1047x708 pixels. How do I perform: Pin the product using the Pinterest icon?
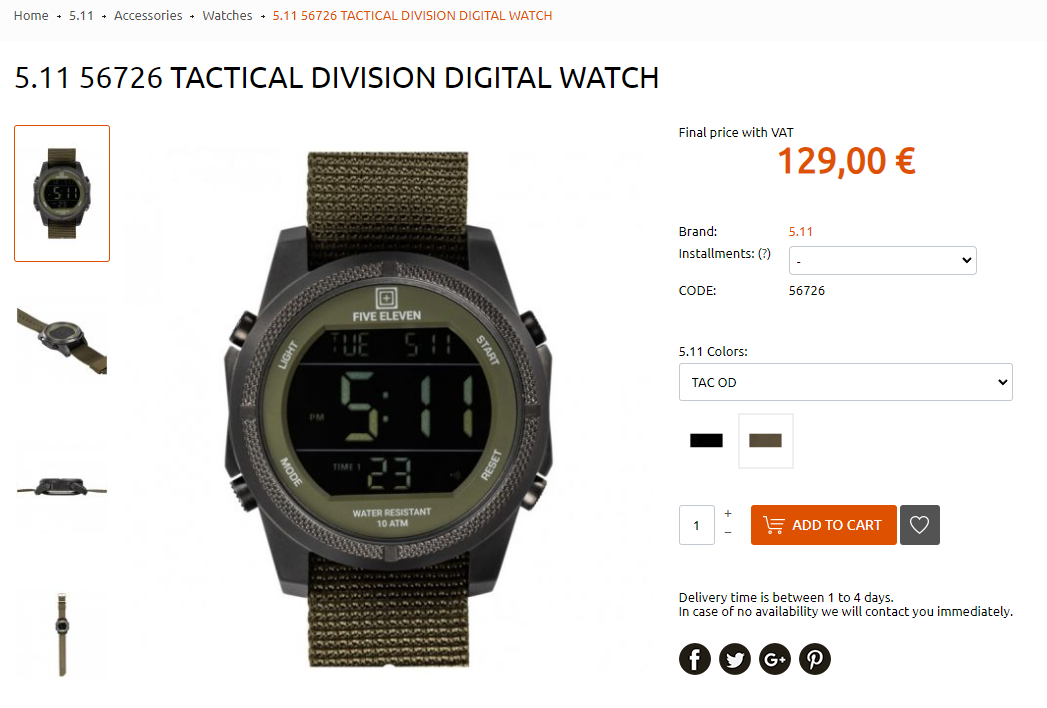[x=815, y=659]
